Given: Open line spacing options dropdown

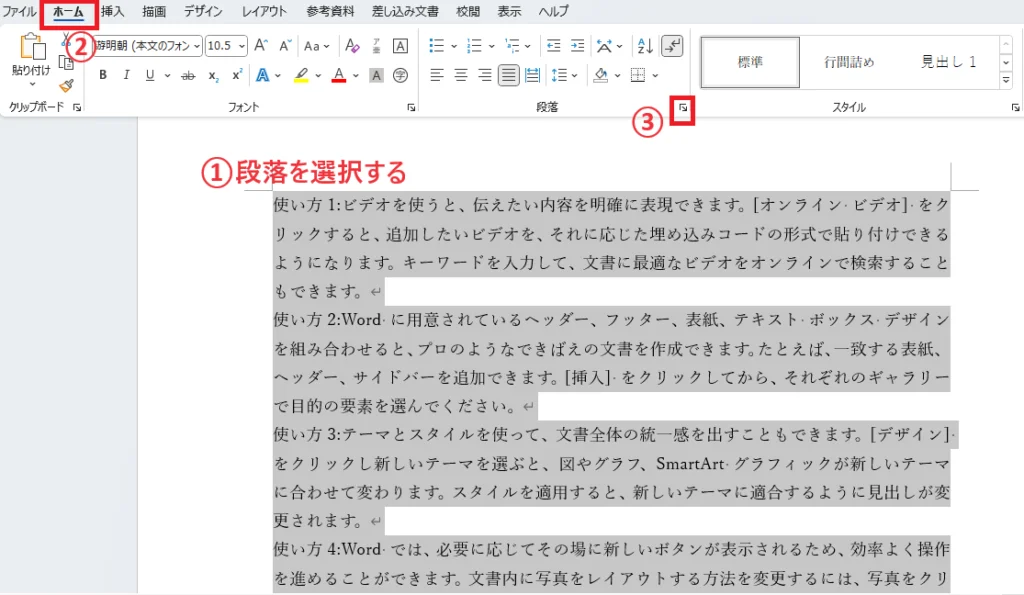Looking at the screenshot, I should (x=564, y=76).
